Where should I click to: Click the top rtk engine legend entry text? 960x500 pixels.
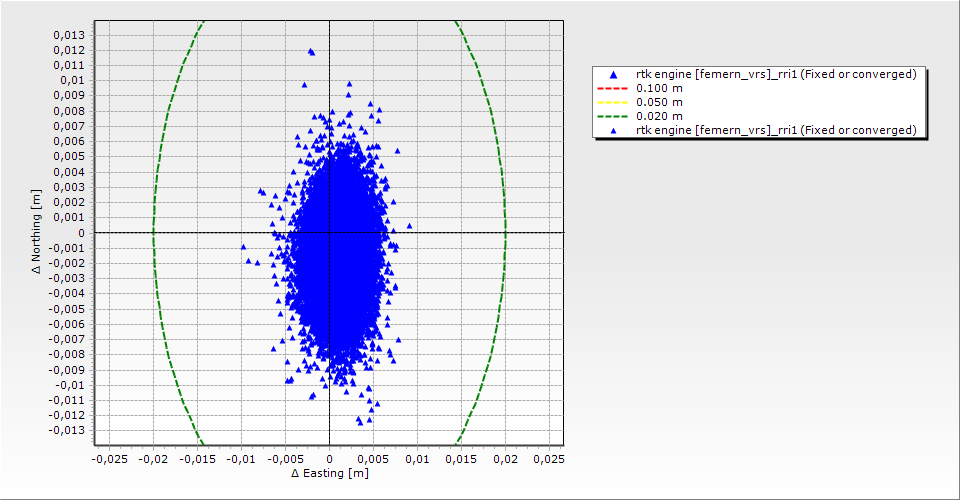[x=776, y=74]
